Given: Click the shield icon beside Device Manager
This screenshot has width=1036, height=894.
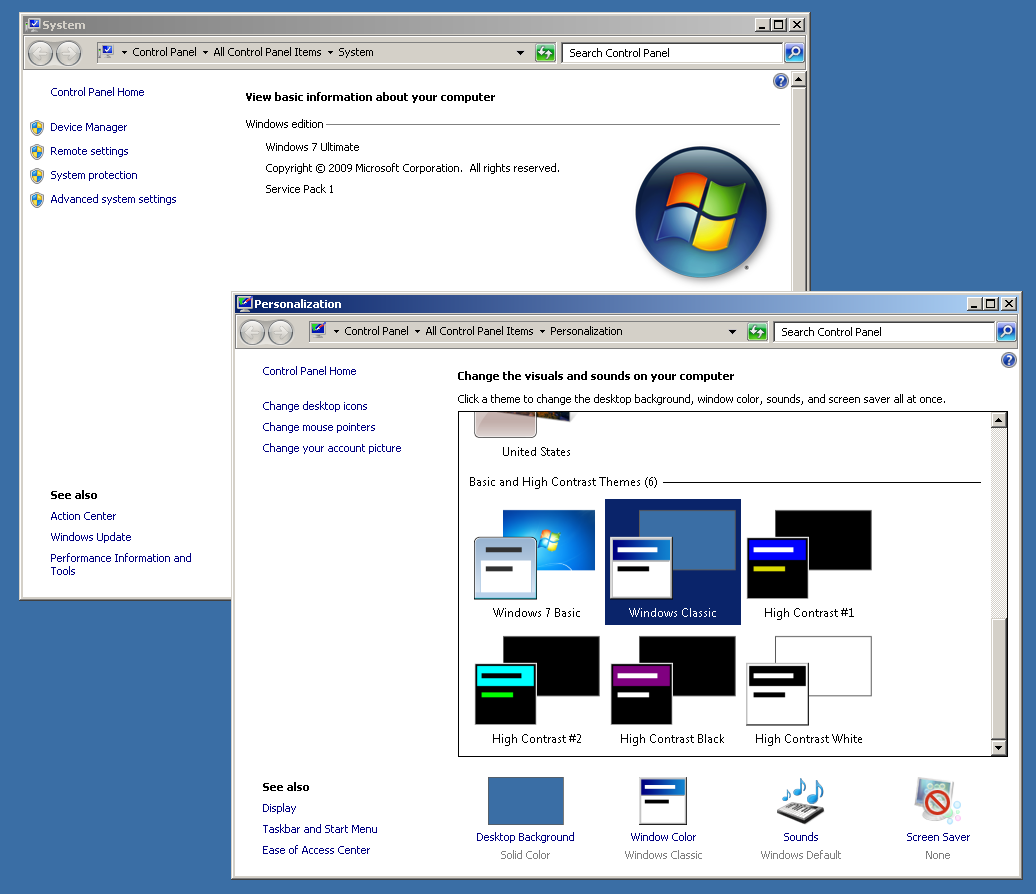Looking at the screenshot, I should [x=37, y=127].
